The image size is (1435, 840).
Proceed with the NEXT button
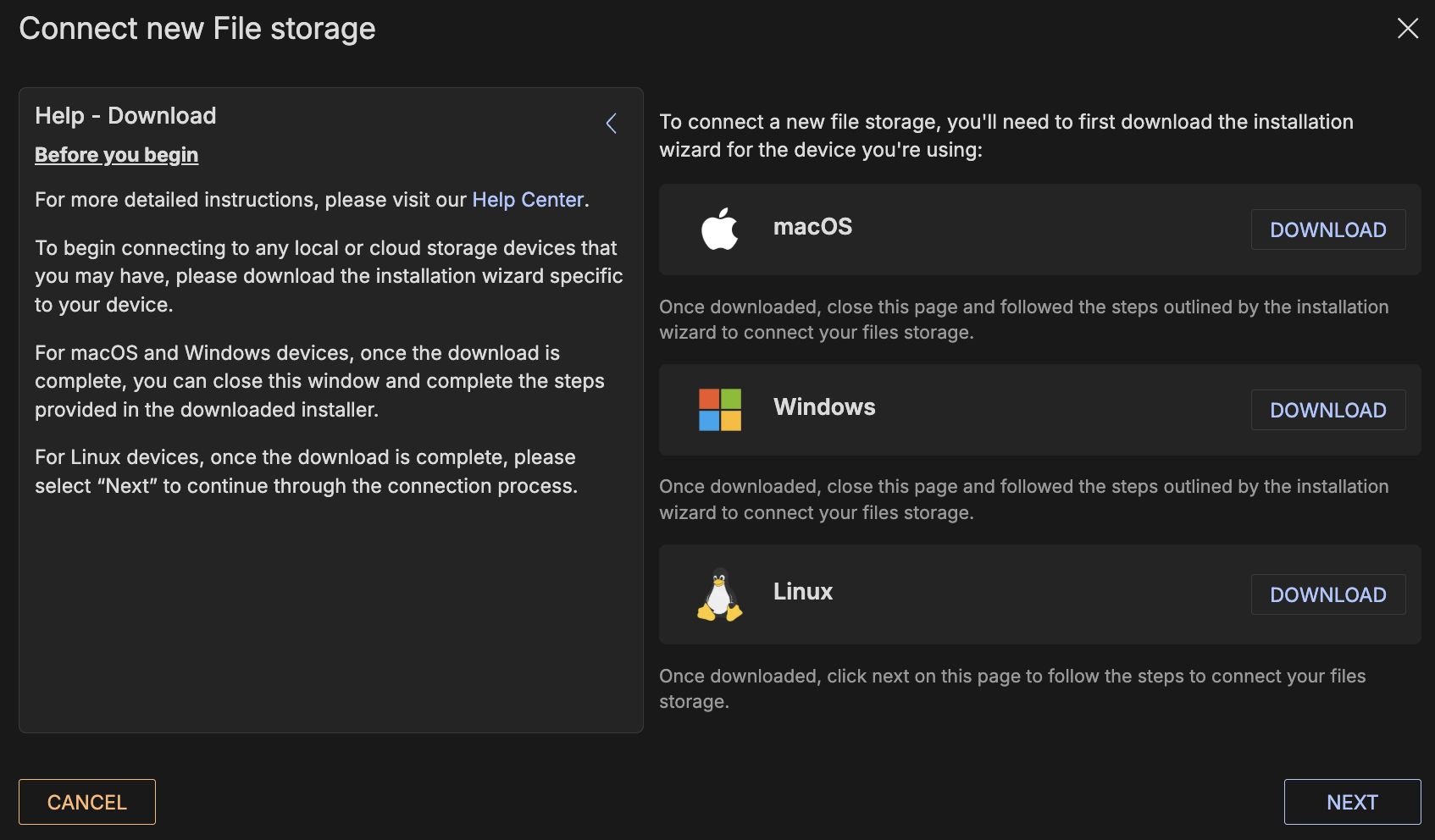click(1352, 802)
